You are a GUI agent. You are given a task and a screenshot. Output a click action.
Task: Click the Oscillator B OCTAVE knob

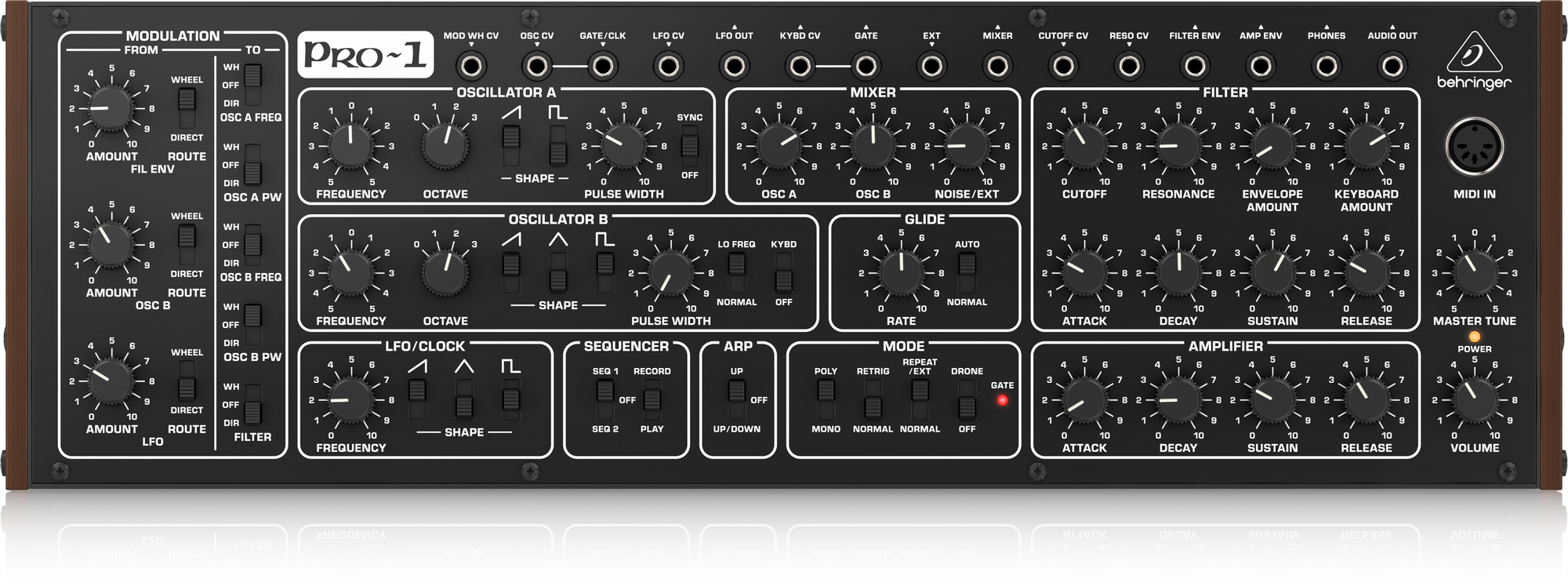click(x=445, y=272)
